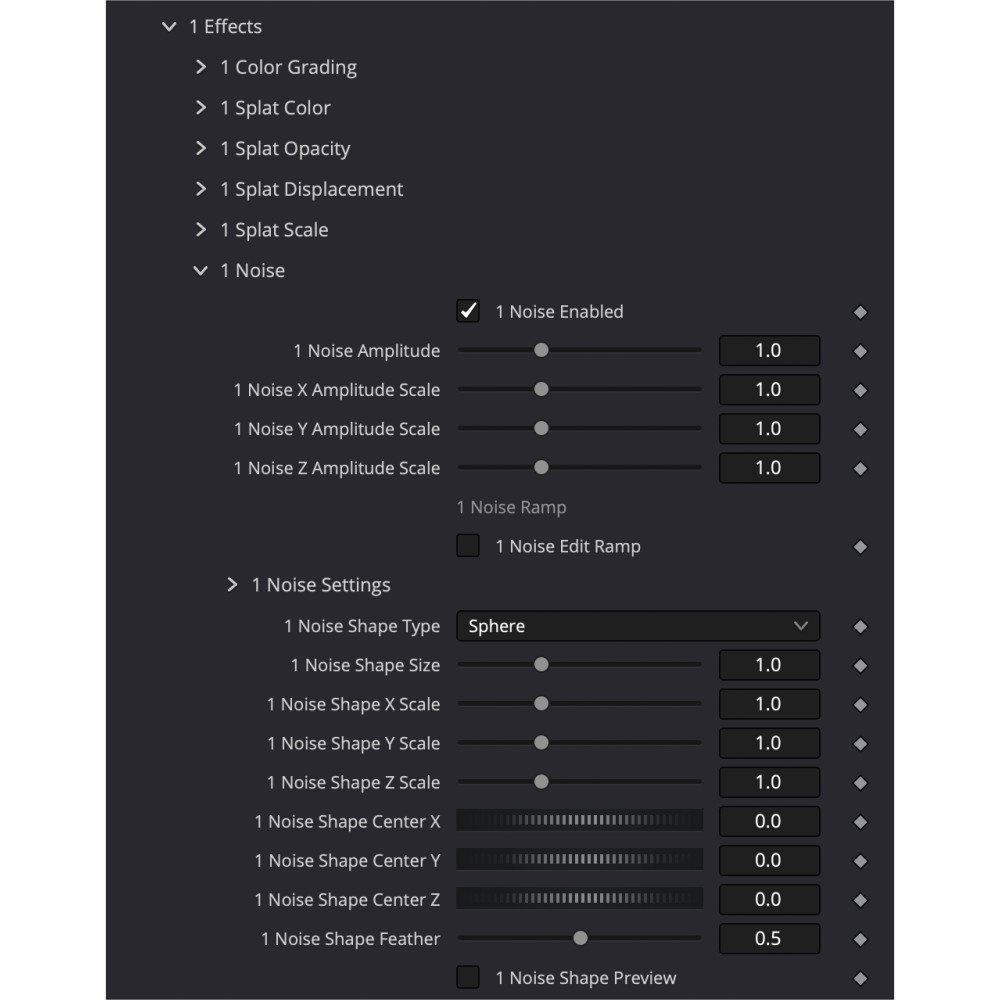Image resolution: width=1000 pixels, height=1000 pixels.
Task: Click the Noise Shape Center Z value field
Action: pyautogui.click(x=769, y=900)
